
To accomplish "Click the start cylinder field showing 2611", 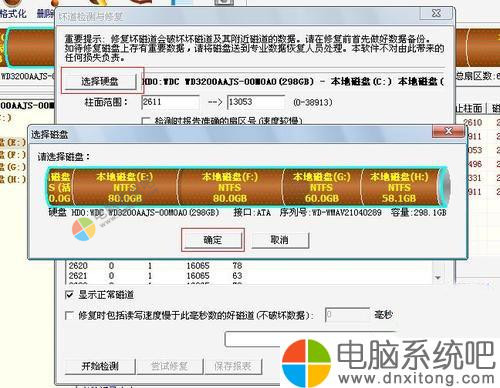I will click(x=170, y=102).
